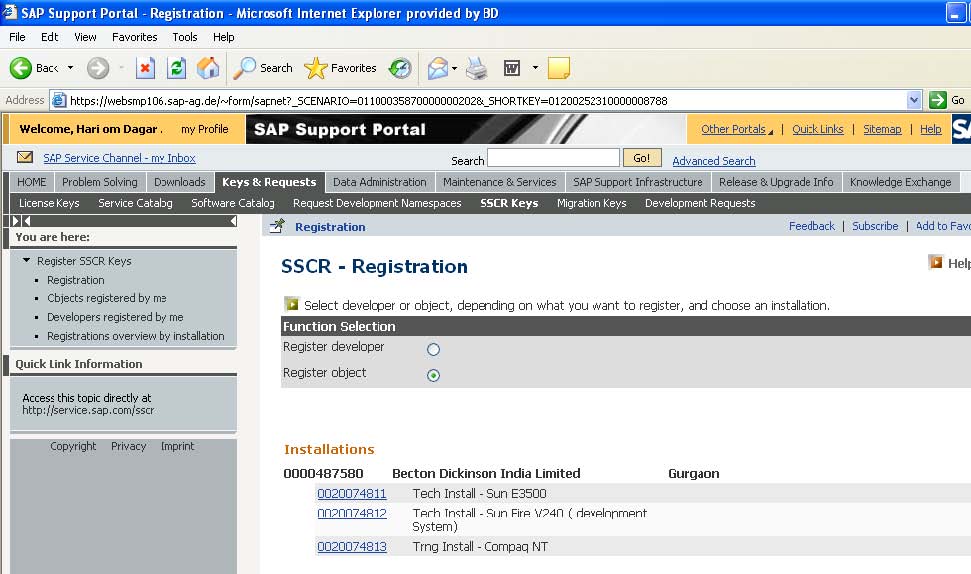Click the Print icon
Image resolution: width=971 pixels, height=574 pixels.
pos(477,68)
